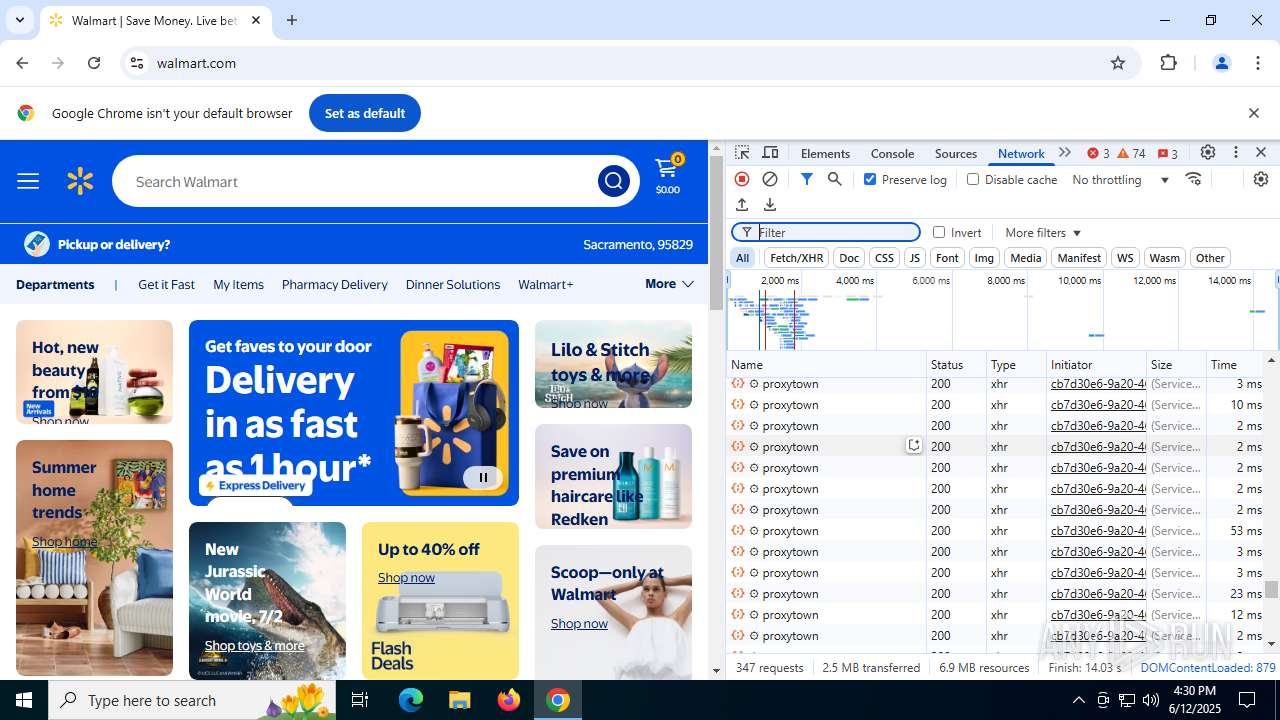Reload the Walmart page

point(94,63)
